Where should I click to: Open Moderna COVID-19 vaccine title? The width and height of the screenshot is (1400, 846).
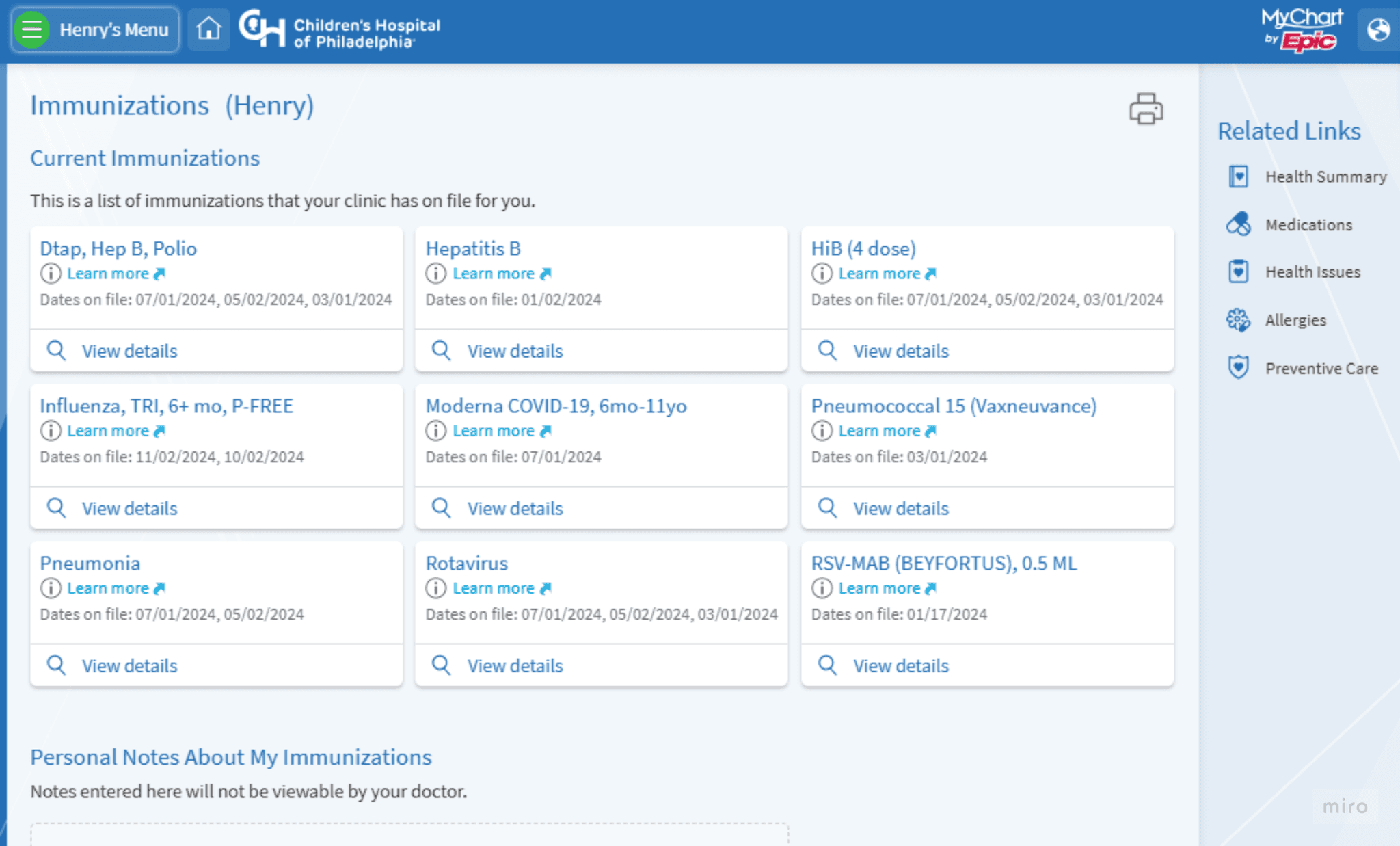click(556, 406)
